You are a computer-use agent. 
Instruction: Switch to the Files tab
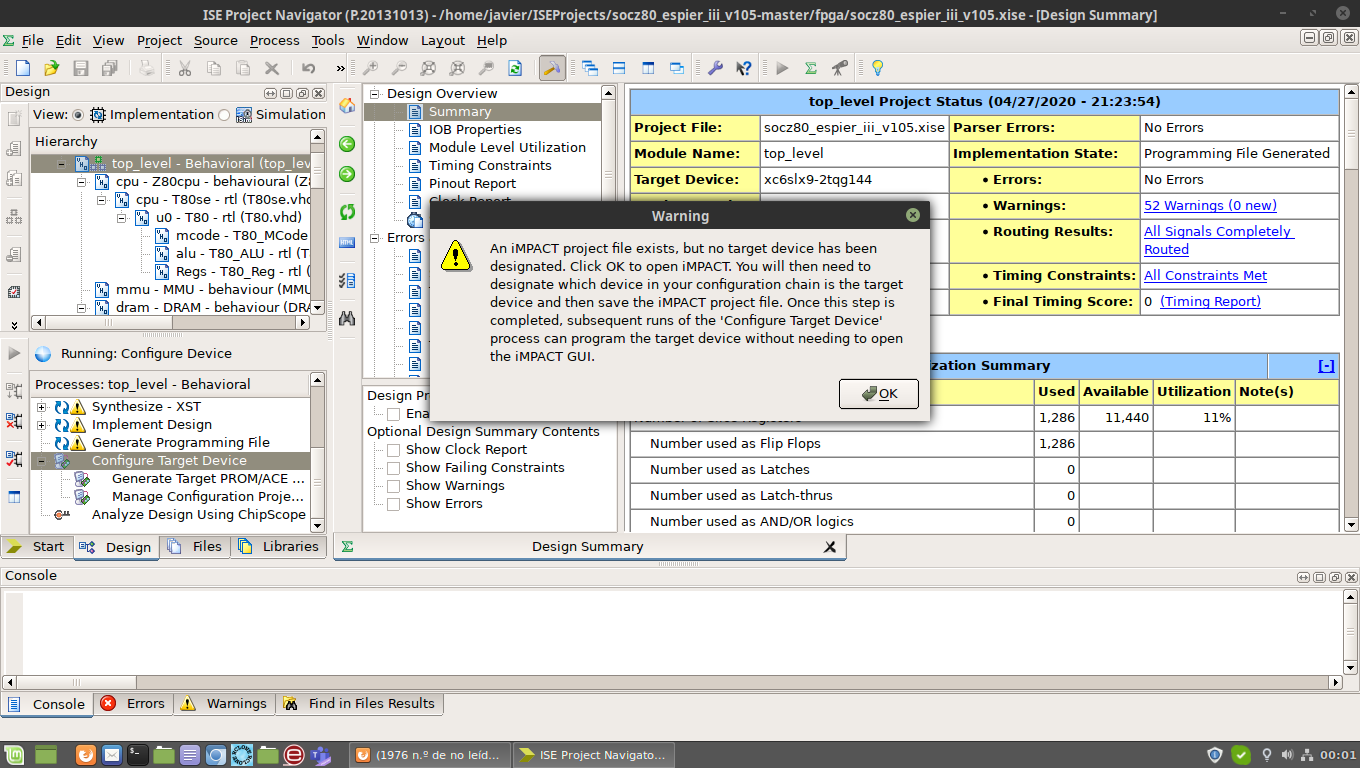click(x=196, y=546)
